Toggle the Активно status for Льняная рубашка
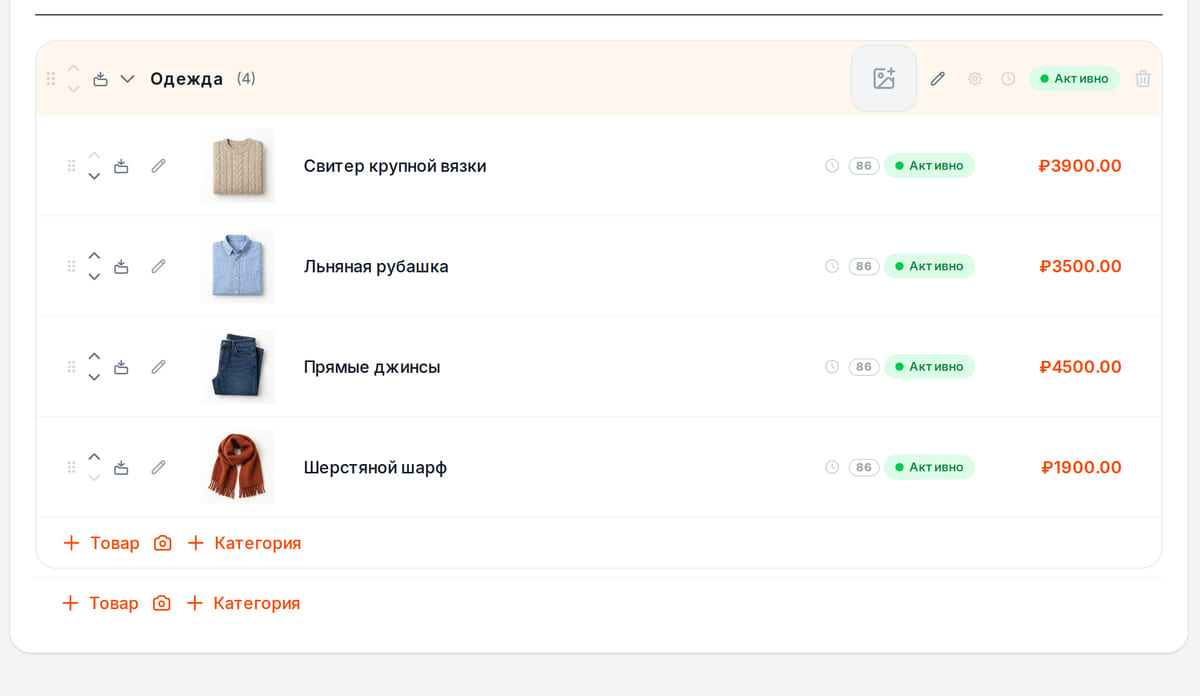The image size is (1200, 696). (x=929, y=266)
